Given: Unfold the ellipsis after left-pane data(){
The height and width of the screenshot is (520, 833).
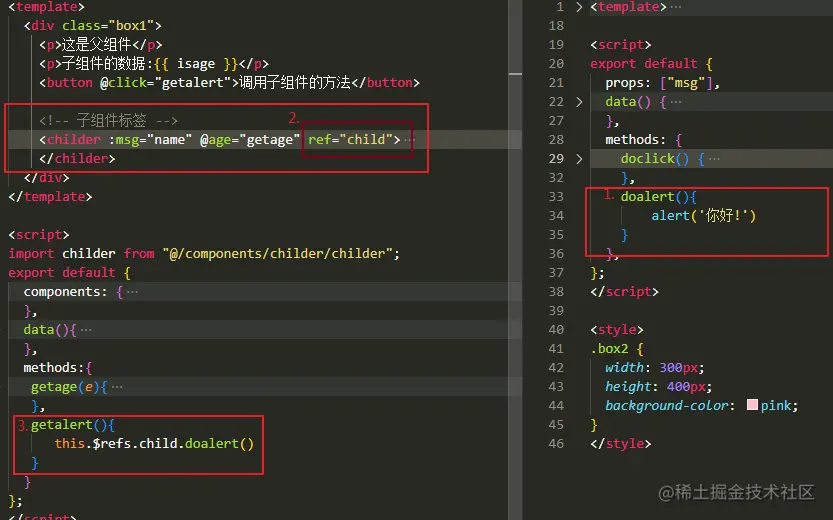Looking at the screenshot, I should coord(86,330).
